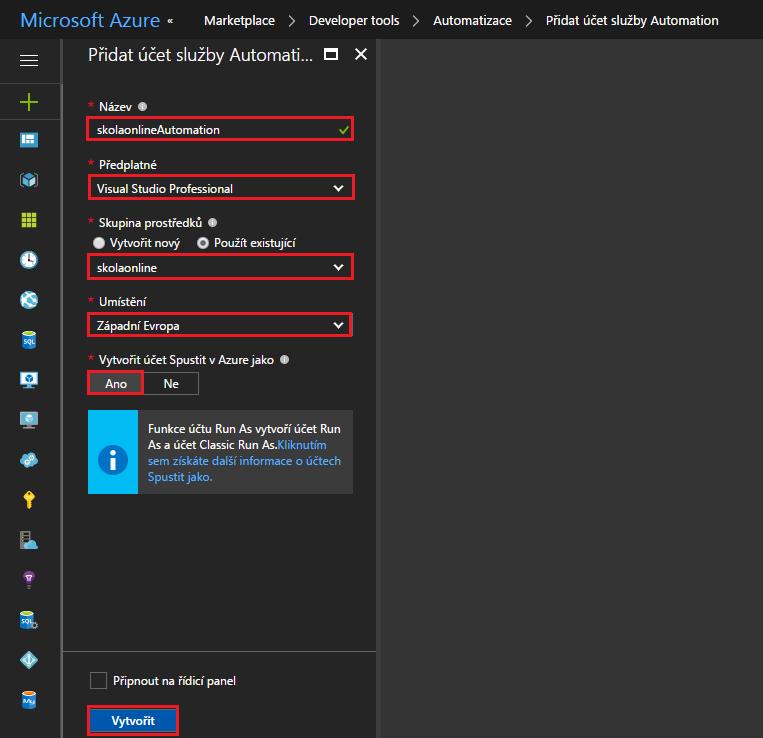Open the server with cloud icon in the sidebar
Viewport: 763px width, 738px height.
29,540
